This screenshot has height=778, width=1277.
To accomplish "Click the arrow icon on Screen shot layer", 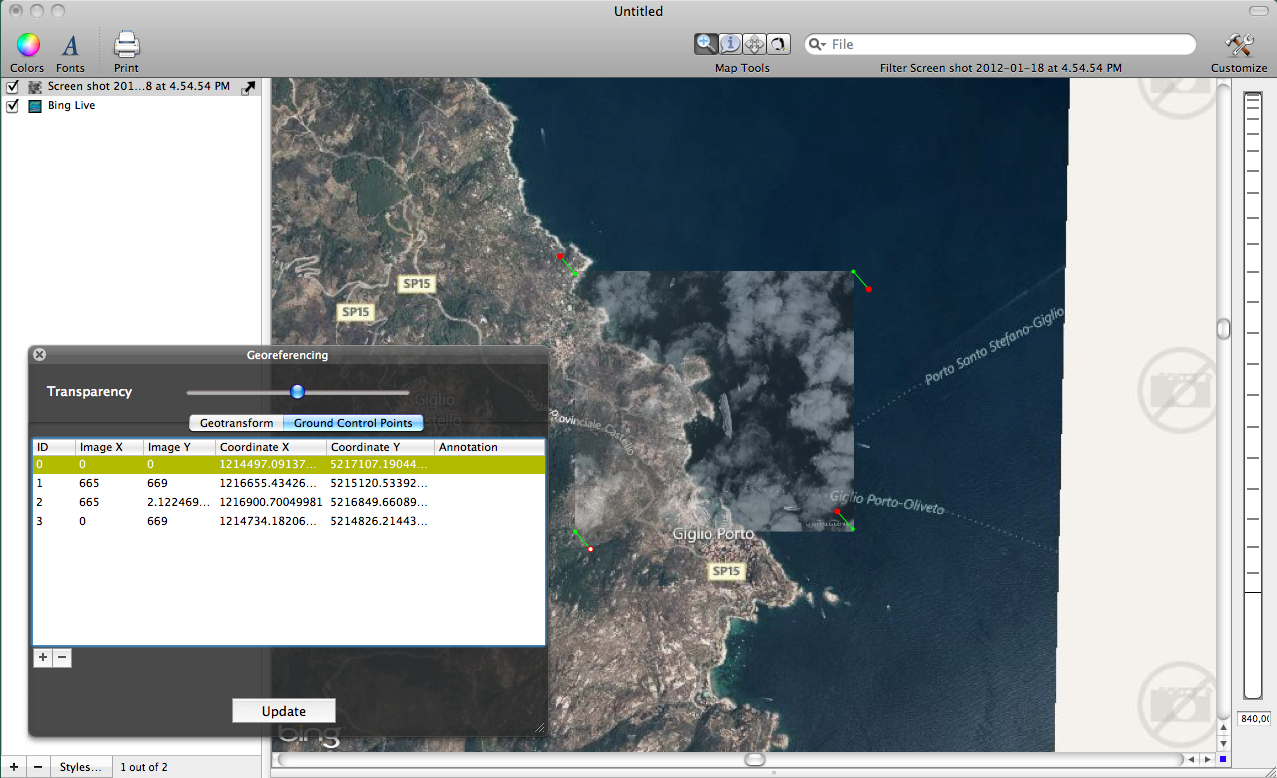I will tap(249, 88).
